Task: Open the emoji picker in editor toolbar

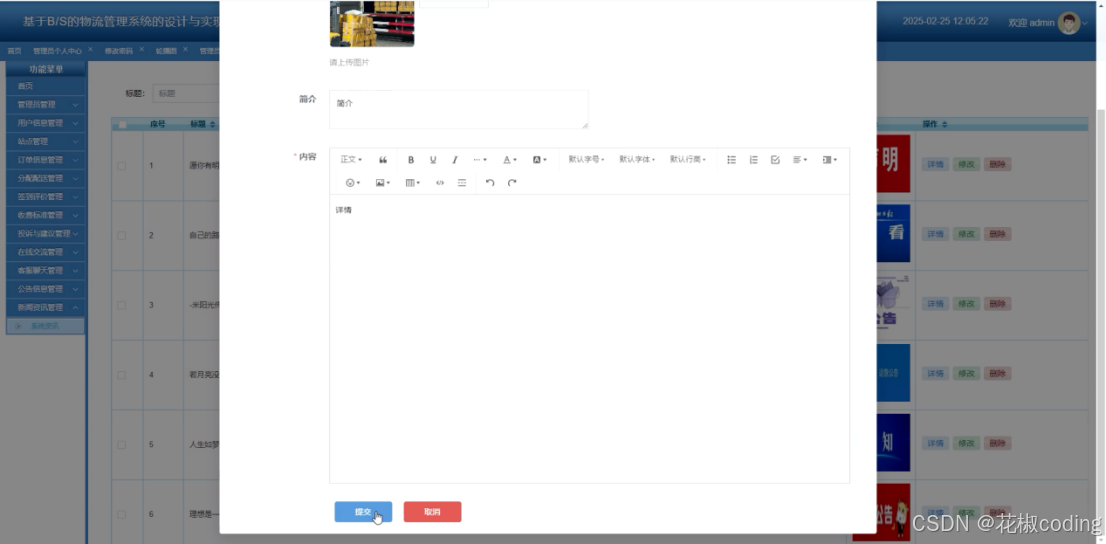Action: tap(353, 183)
